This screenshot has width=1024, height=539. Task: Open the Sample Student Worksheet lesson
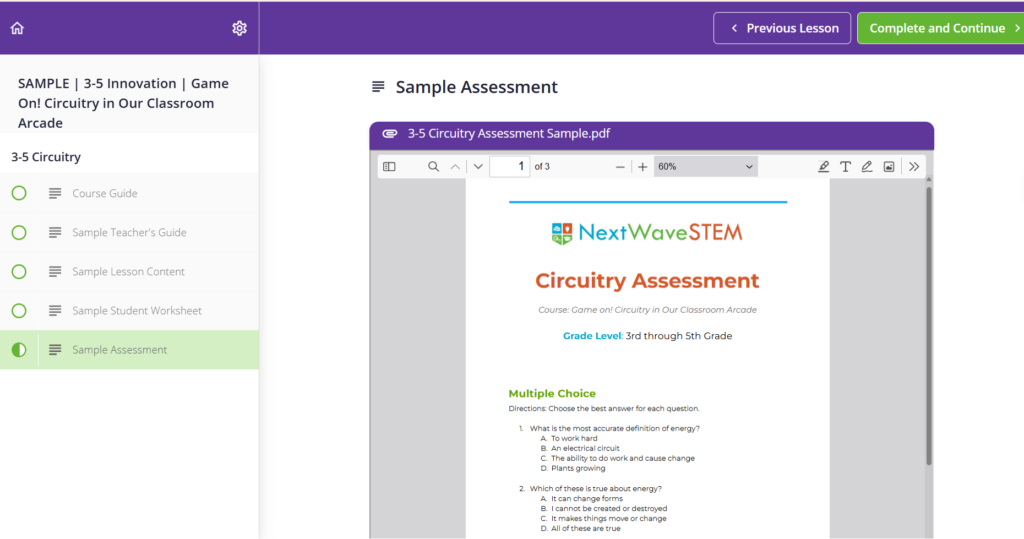(129, 311)
